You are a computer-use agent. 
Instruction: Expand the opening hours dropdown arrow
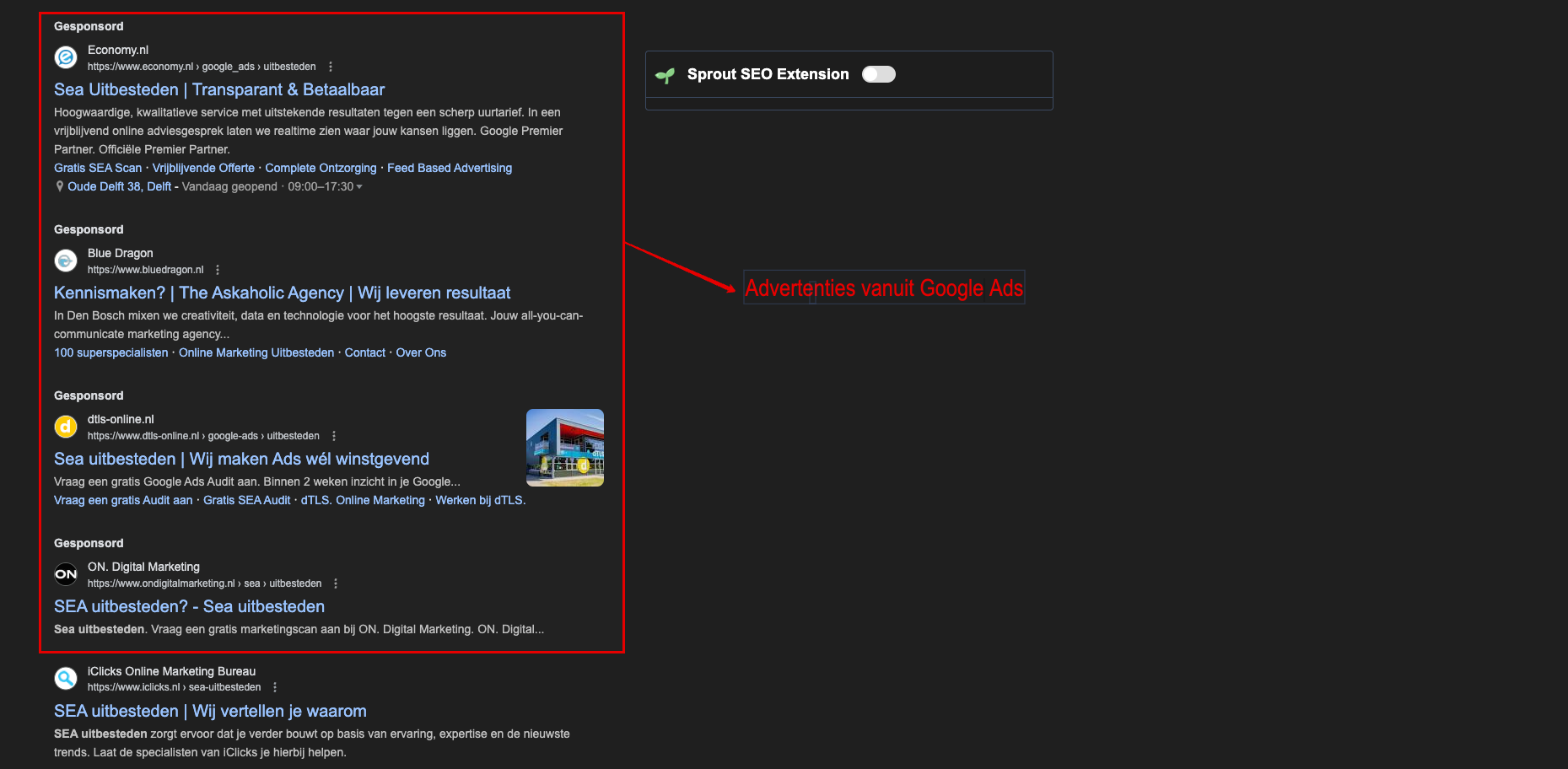coord(359,187)
